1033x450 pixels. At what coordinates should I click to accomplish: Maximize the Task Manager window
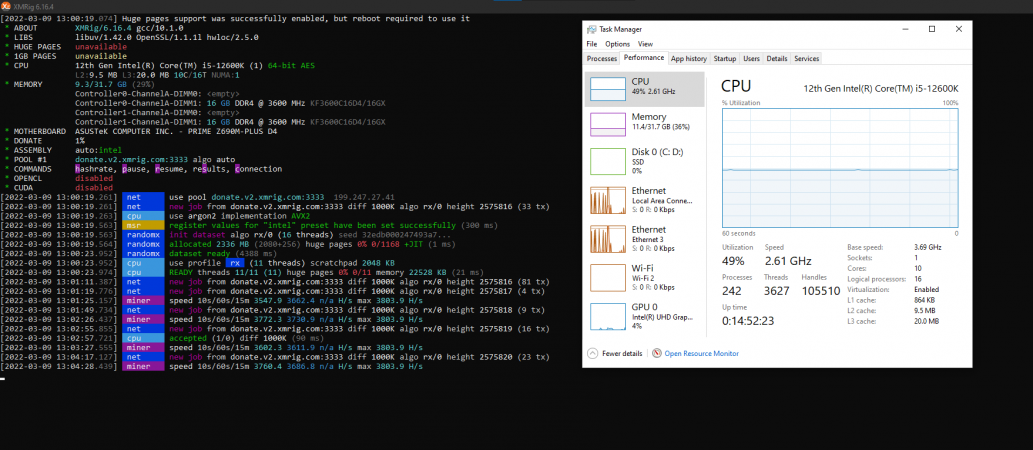tap(932, 29)
